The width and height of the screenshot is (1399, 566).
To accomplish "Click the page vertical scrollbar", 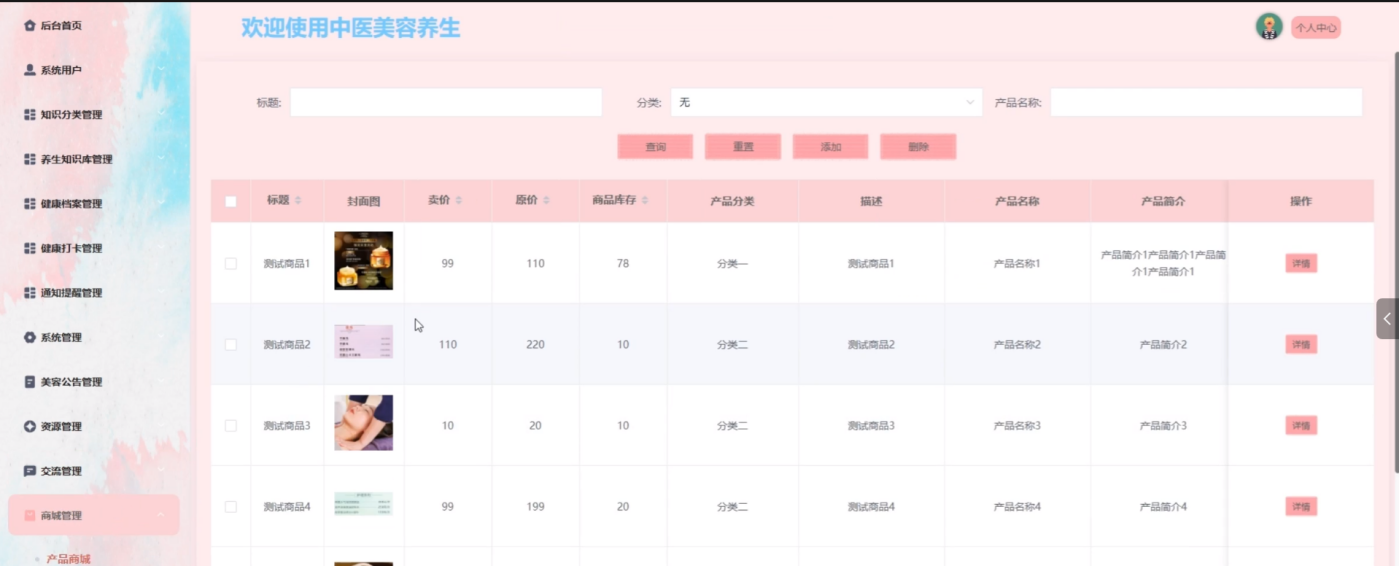I will (x=1395, y=260).
